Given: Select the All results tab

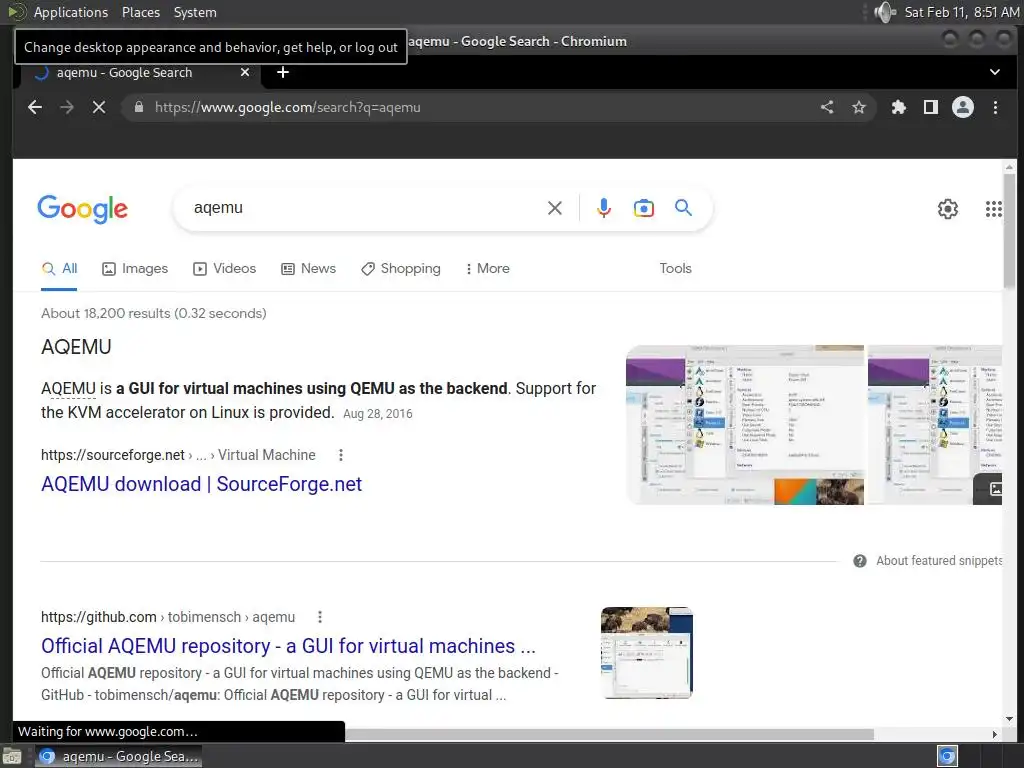Looking at the screenshot, I should click(59, 268).
